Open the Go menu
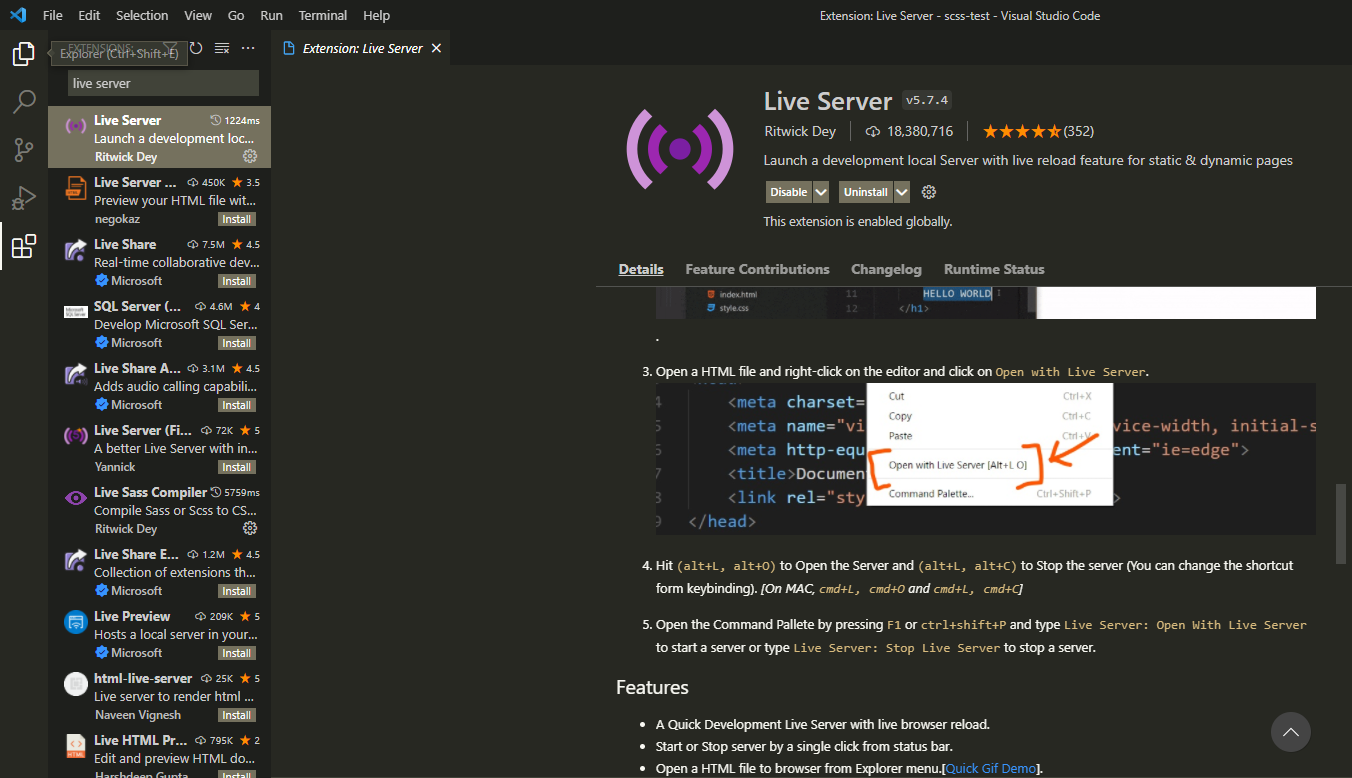Screen dimensions: 1352x778 click(236, 15)
